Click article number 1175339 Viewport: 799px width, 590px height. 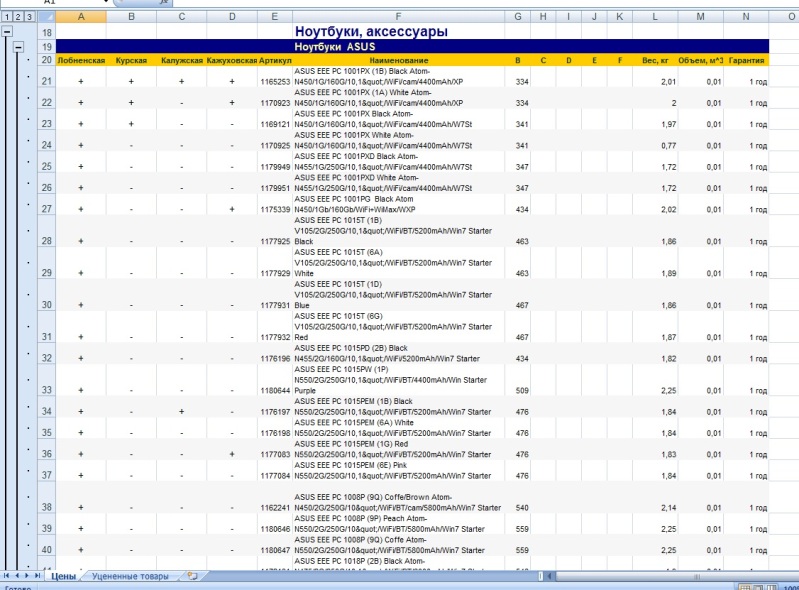click(275, 209)
